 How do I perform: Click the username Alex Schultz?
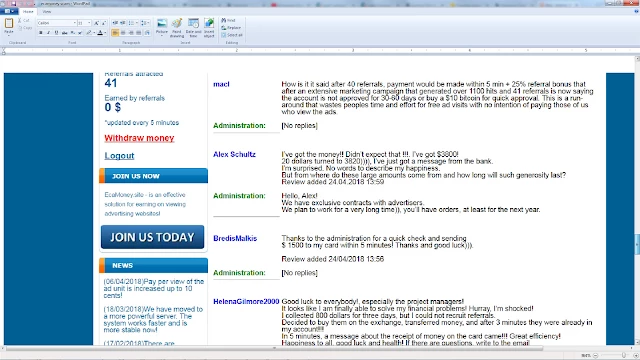[234, 154]
